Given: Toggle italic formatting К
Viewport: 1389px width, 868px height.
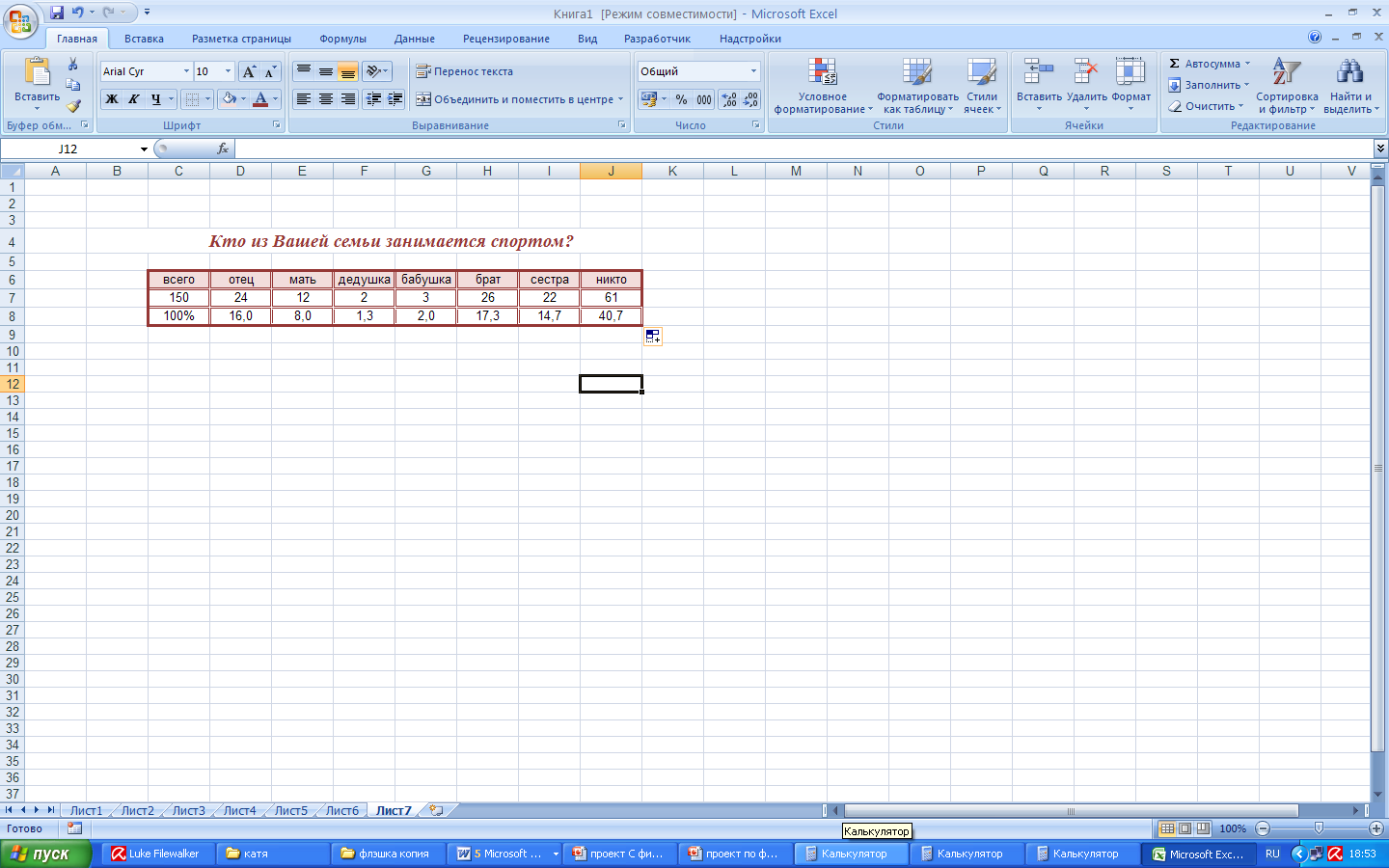Looking at the screenshot, I should coord(134,99).
